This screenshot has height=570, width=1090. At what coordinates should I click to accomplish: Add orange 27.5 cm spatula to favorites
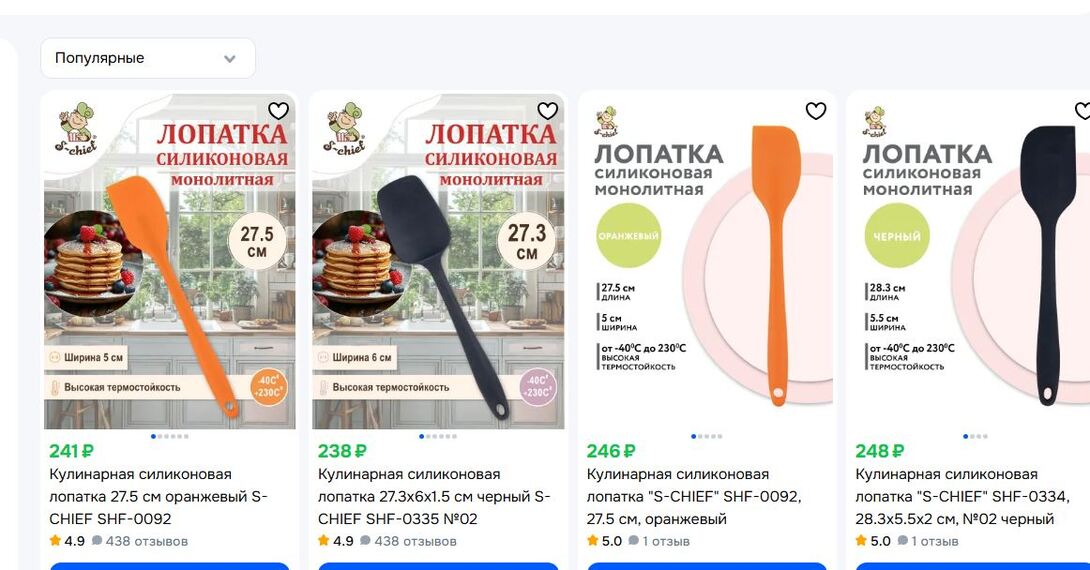tap(278, 111)
